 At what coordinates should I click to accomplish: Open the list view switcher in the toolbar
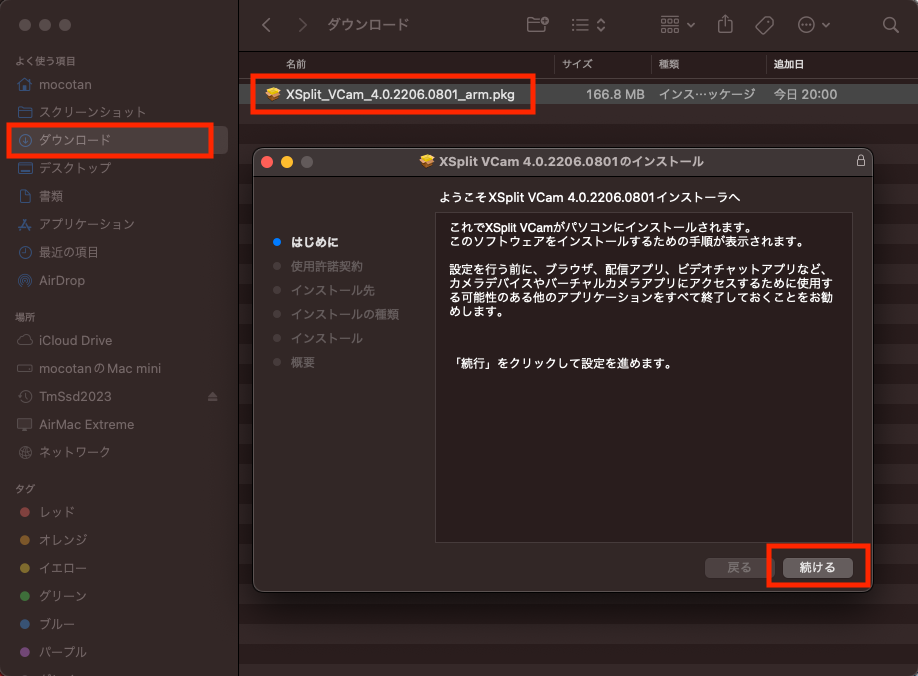(x=588, y=25)
